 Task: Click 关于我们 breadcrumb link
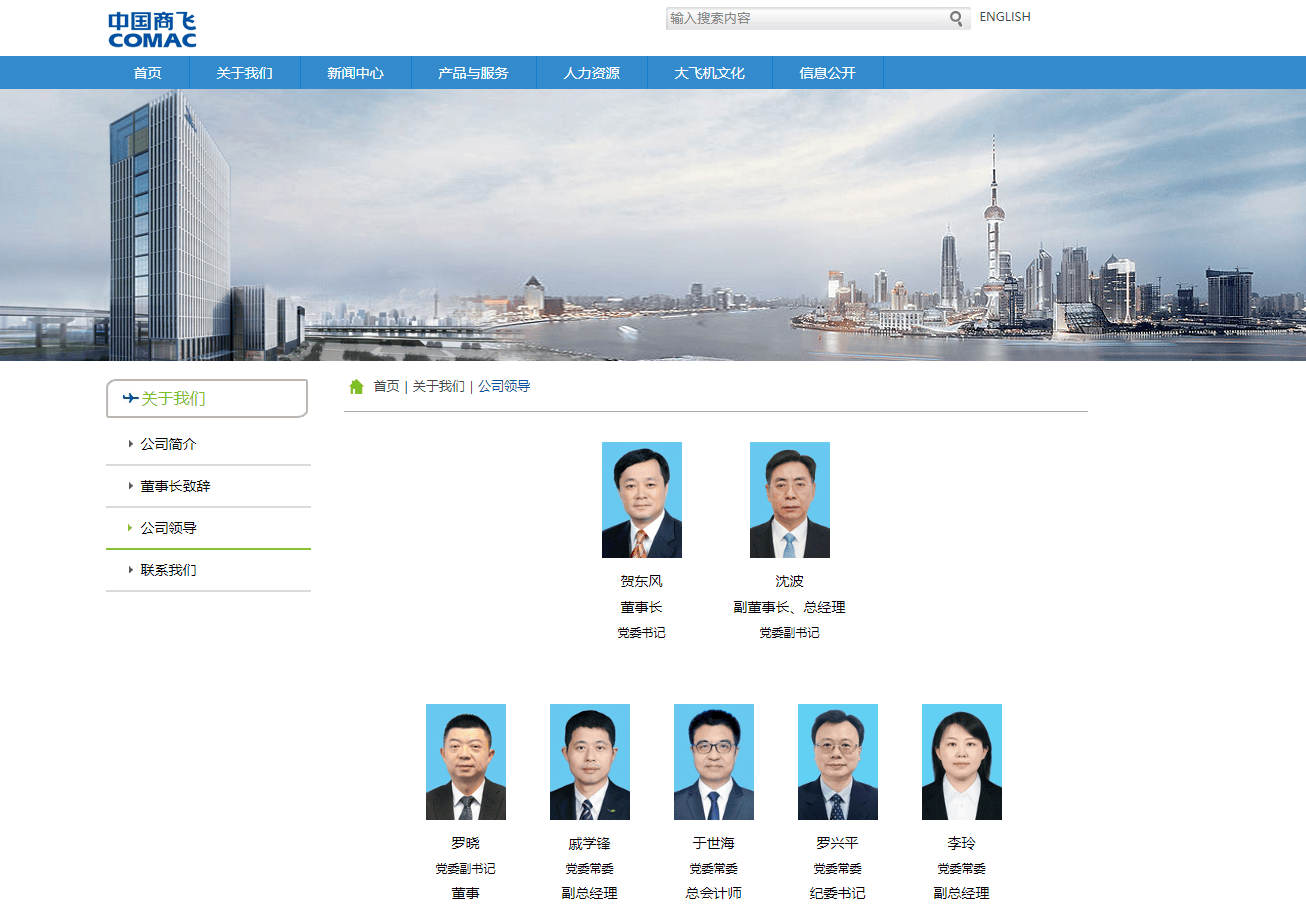point(438,386)
